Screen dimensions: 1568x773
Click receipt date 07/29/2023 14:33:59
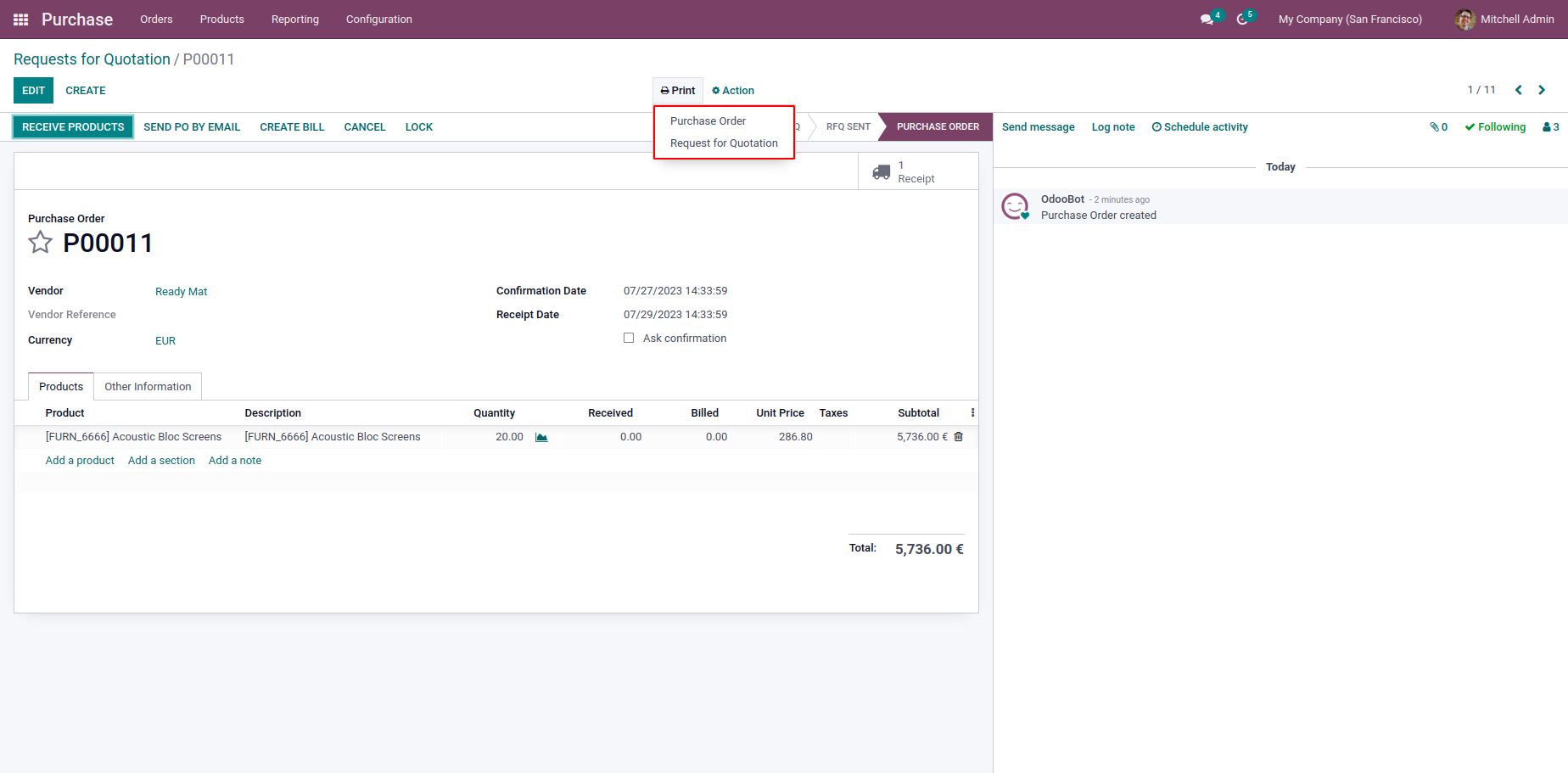click(x=675, y=315)
